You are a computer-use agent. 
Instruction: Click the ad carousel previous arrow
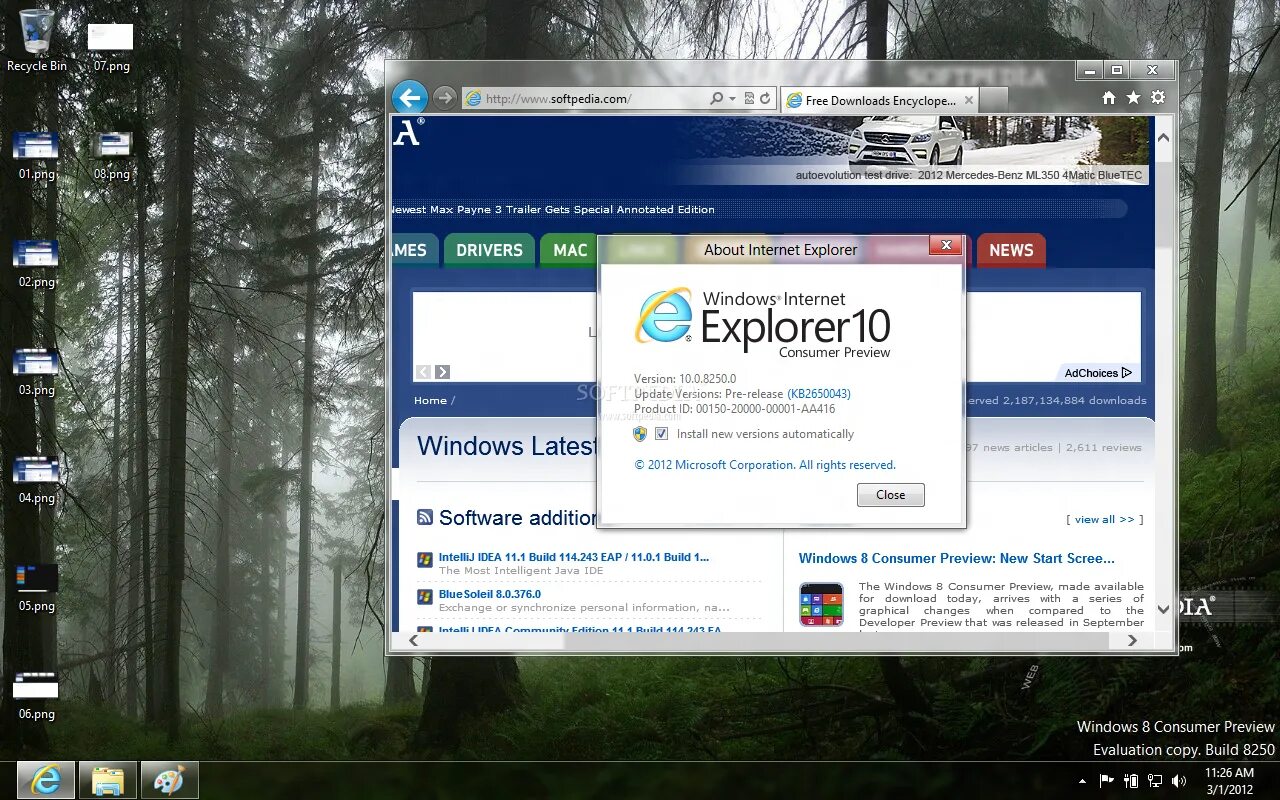pyautogui.click(x=423, y=372)
